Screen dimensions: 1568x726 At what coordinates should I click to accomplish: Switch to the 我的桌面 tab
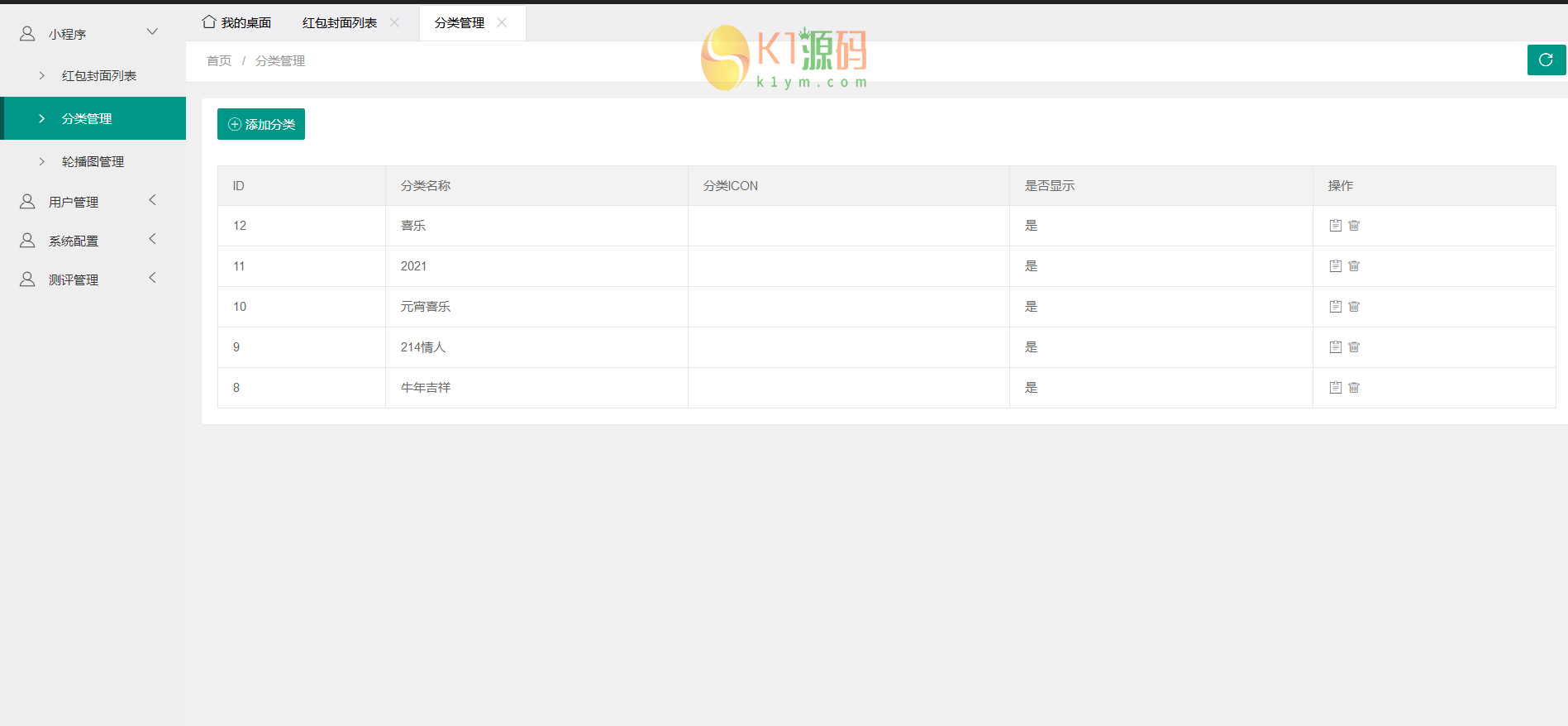click(x=236, y=22)
